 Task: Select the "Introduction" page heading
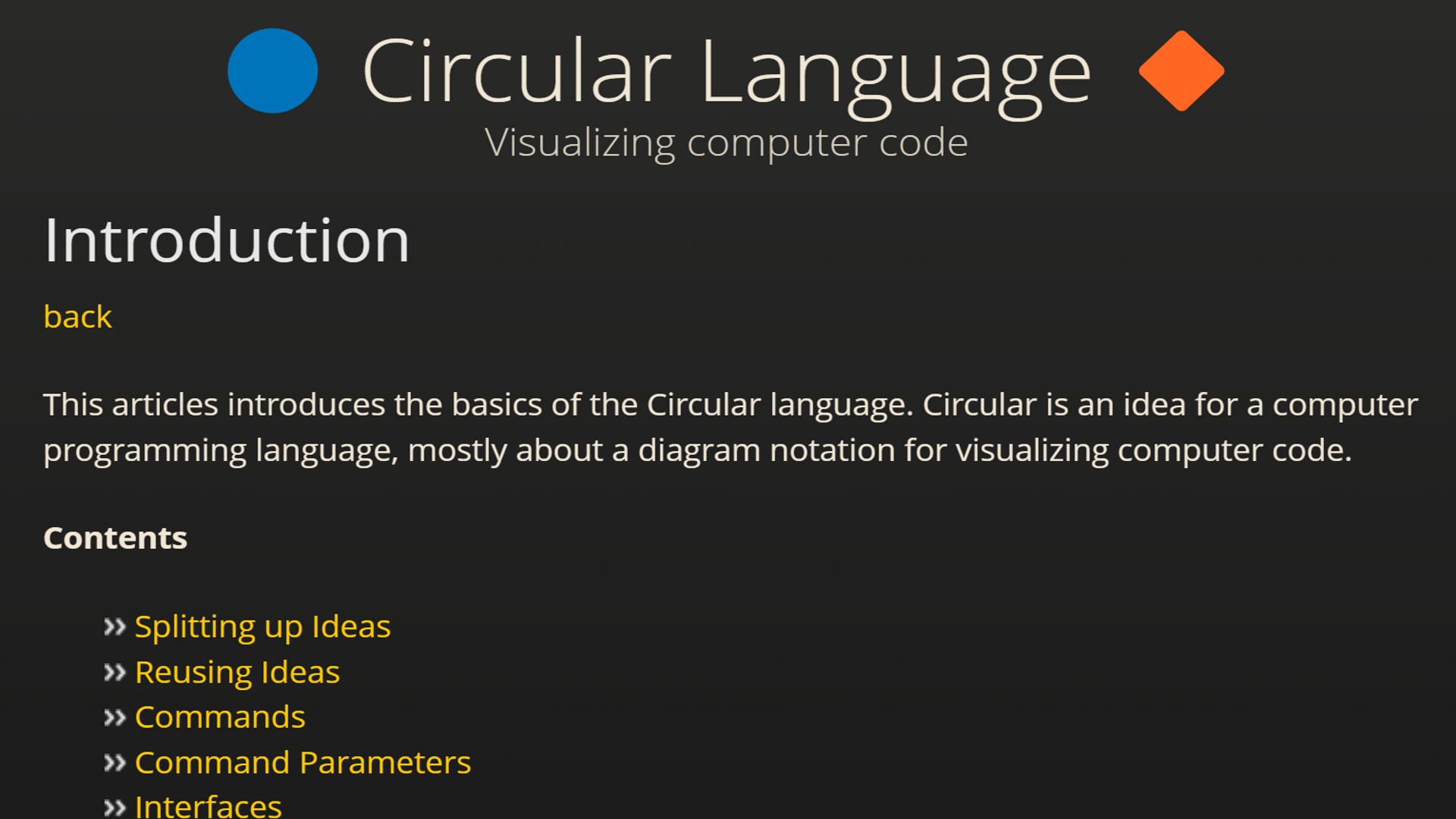(x=227, y=239)
